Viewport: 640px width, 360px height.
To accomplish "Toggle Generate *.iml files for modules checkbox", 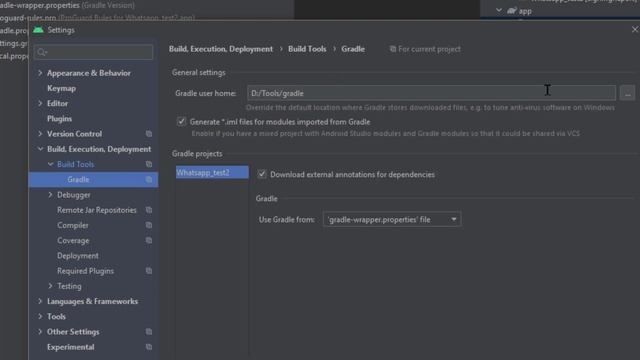I will point(181,122).
